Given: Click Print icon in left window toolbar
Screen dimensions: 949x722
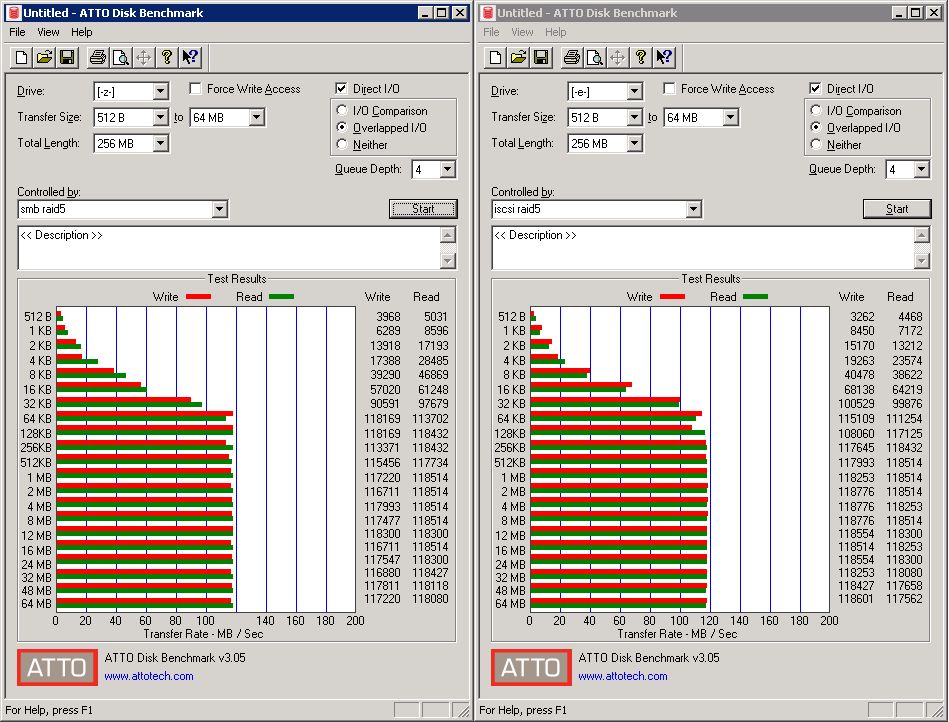Looking at the screenshot, I should coord(98,57).
